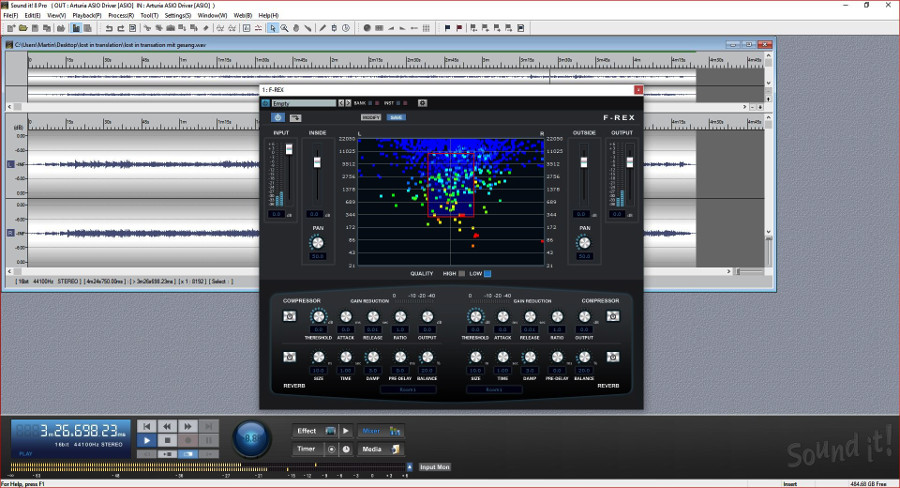The image size is (900, 488).
Task: Click the Undo arrow icon
Action: click(x=108, y=28)
